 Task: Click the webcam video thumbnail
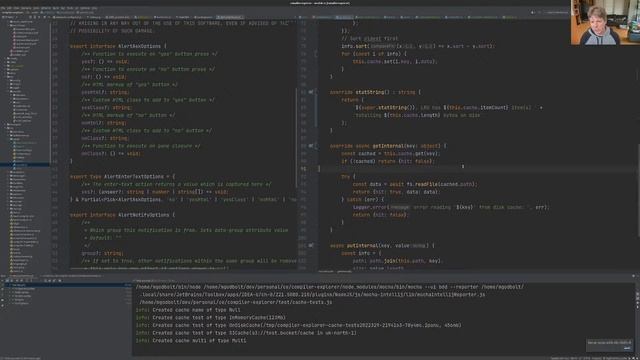pos(605,22)
